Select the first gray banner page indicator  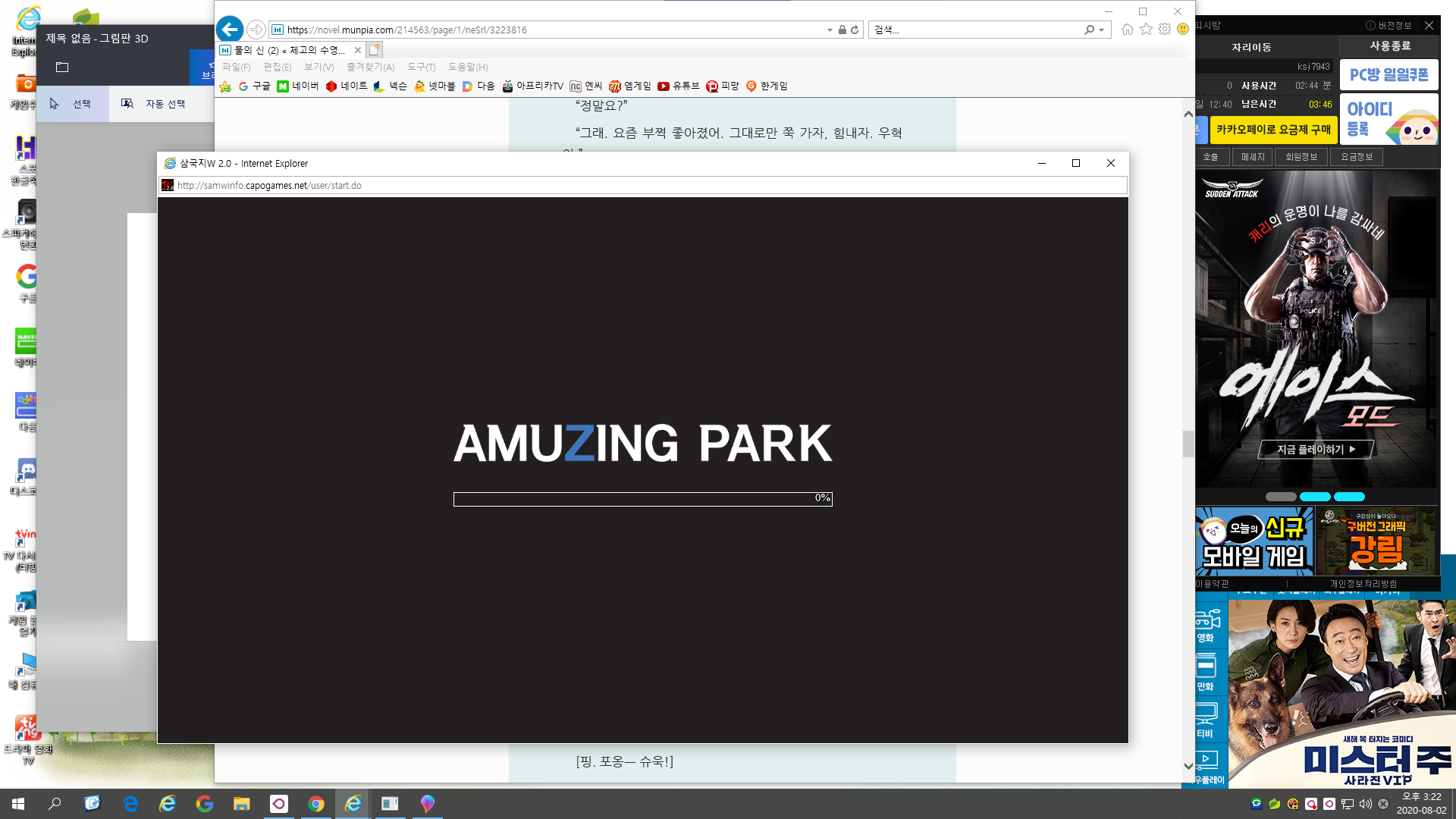[x=1281, y=497]
